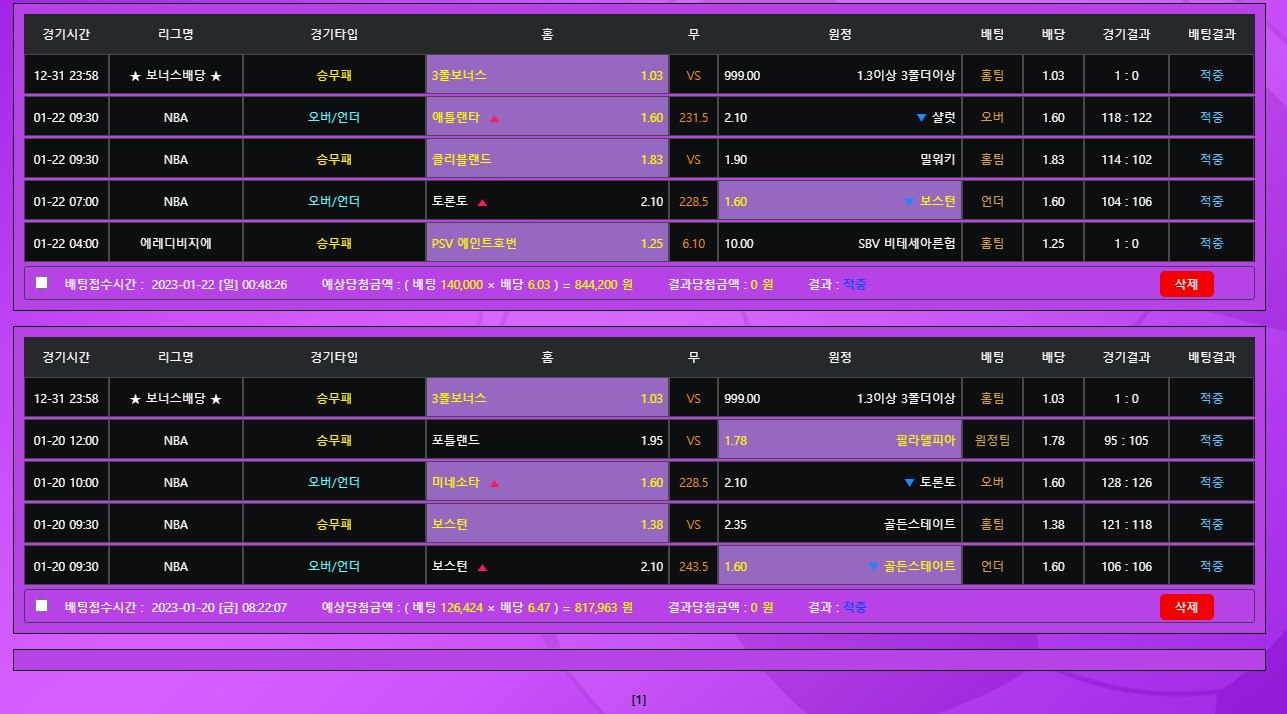Go to page [1] in pagination
This screenshot has width=1287, height=714.
[639, 700]
